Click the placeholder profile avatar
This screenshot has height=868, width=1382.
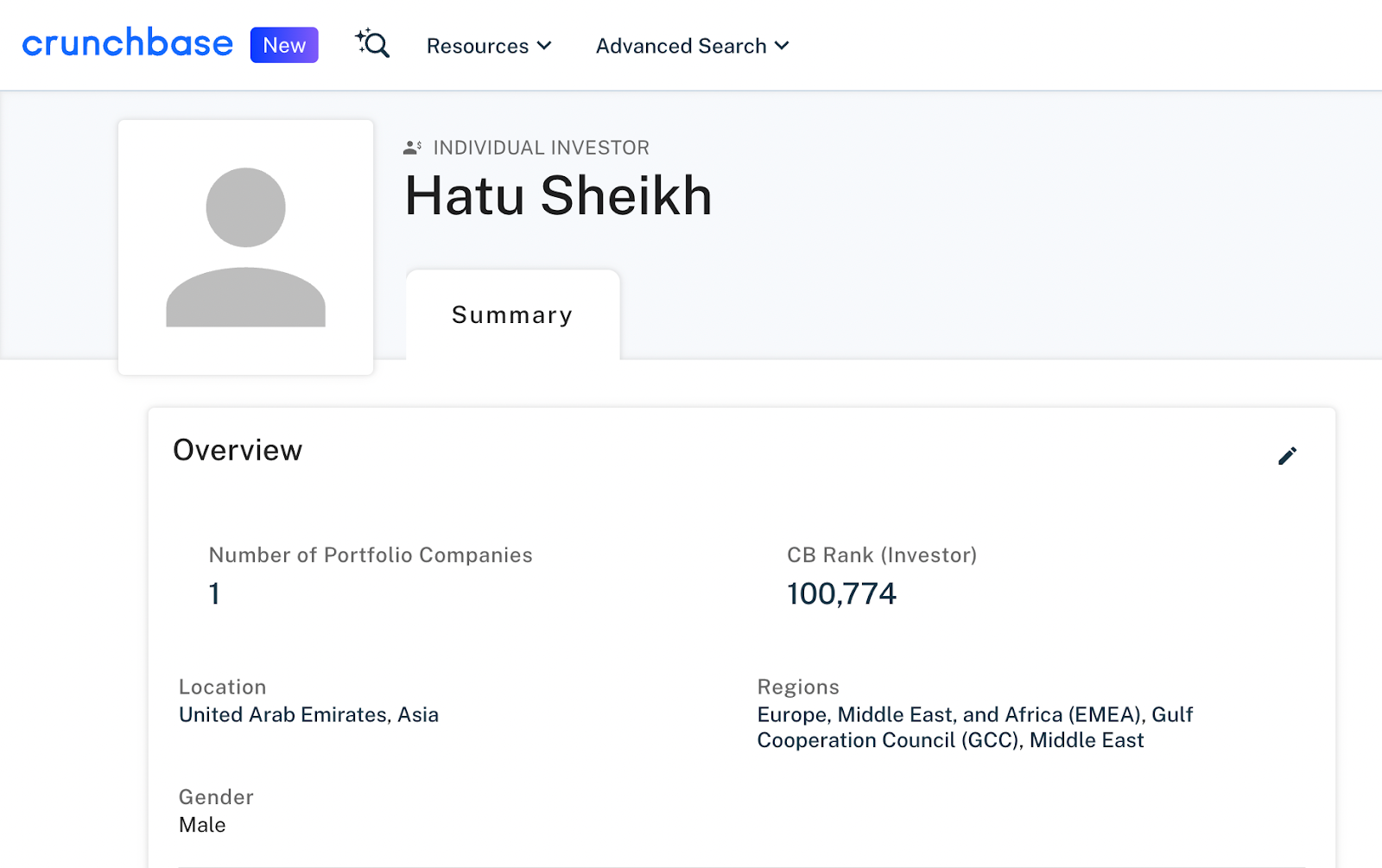[245, 247]
